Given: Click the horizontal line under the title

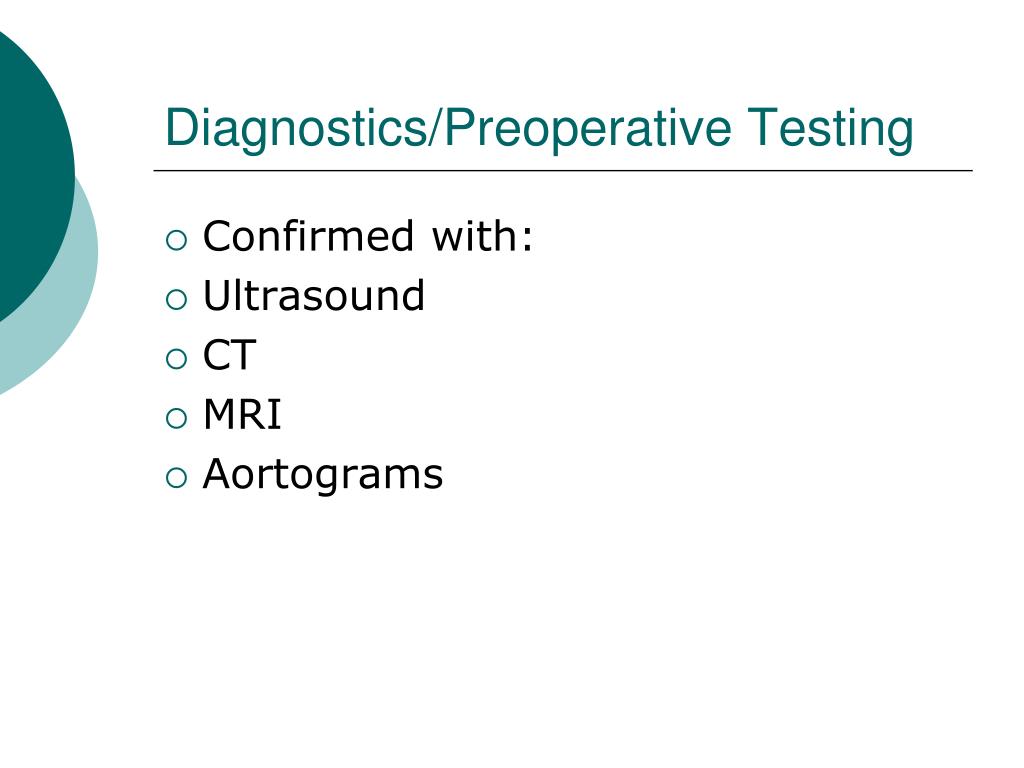Looking at the screenshot, I should coord(563,170).
